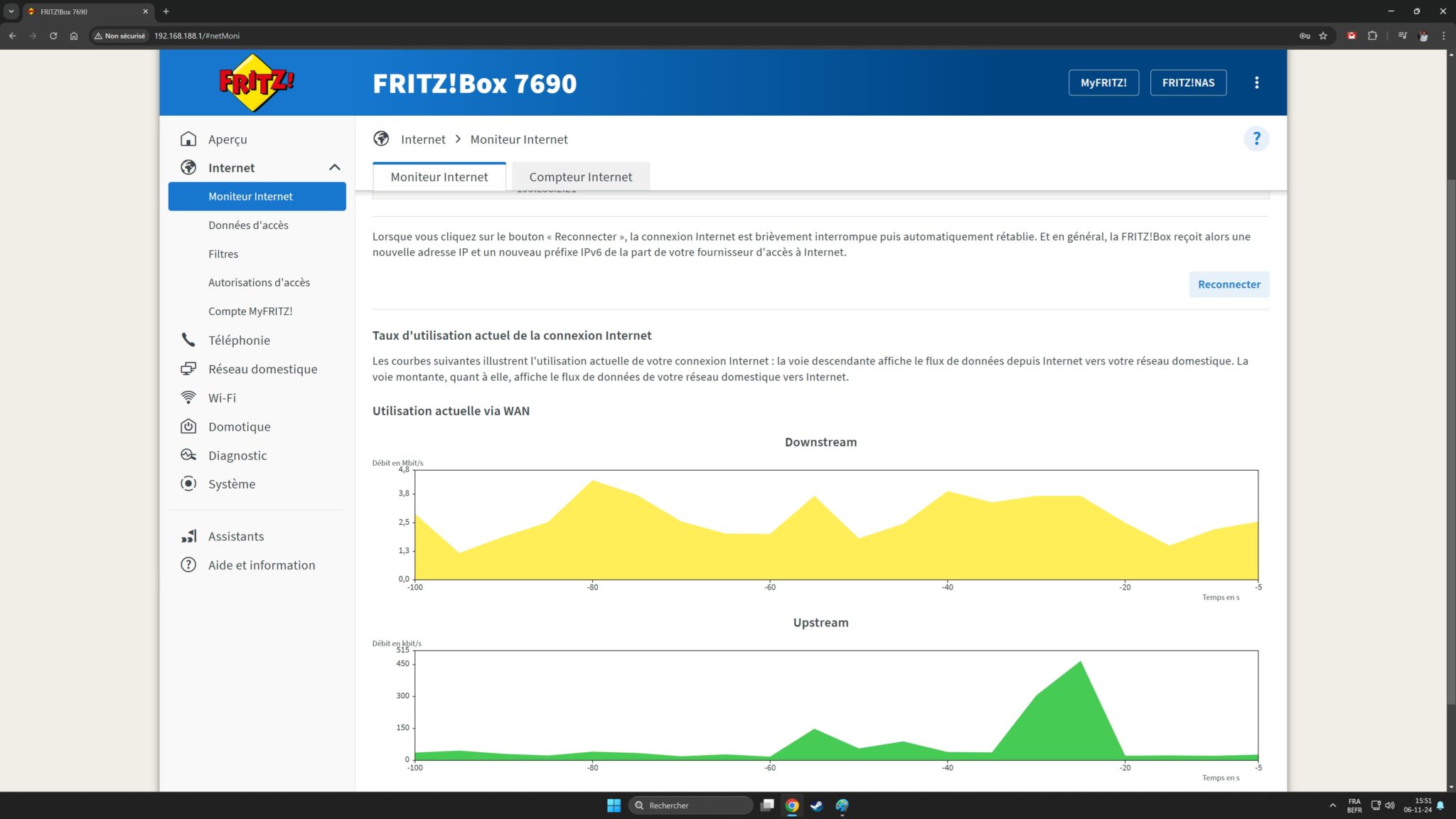
Task: Click the breadcrumb globe icon
Action: 381,139
